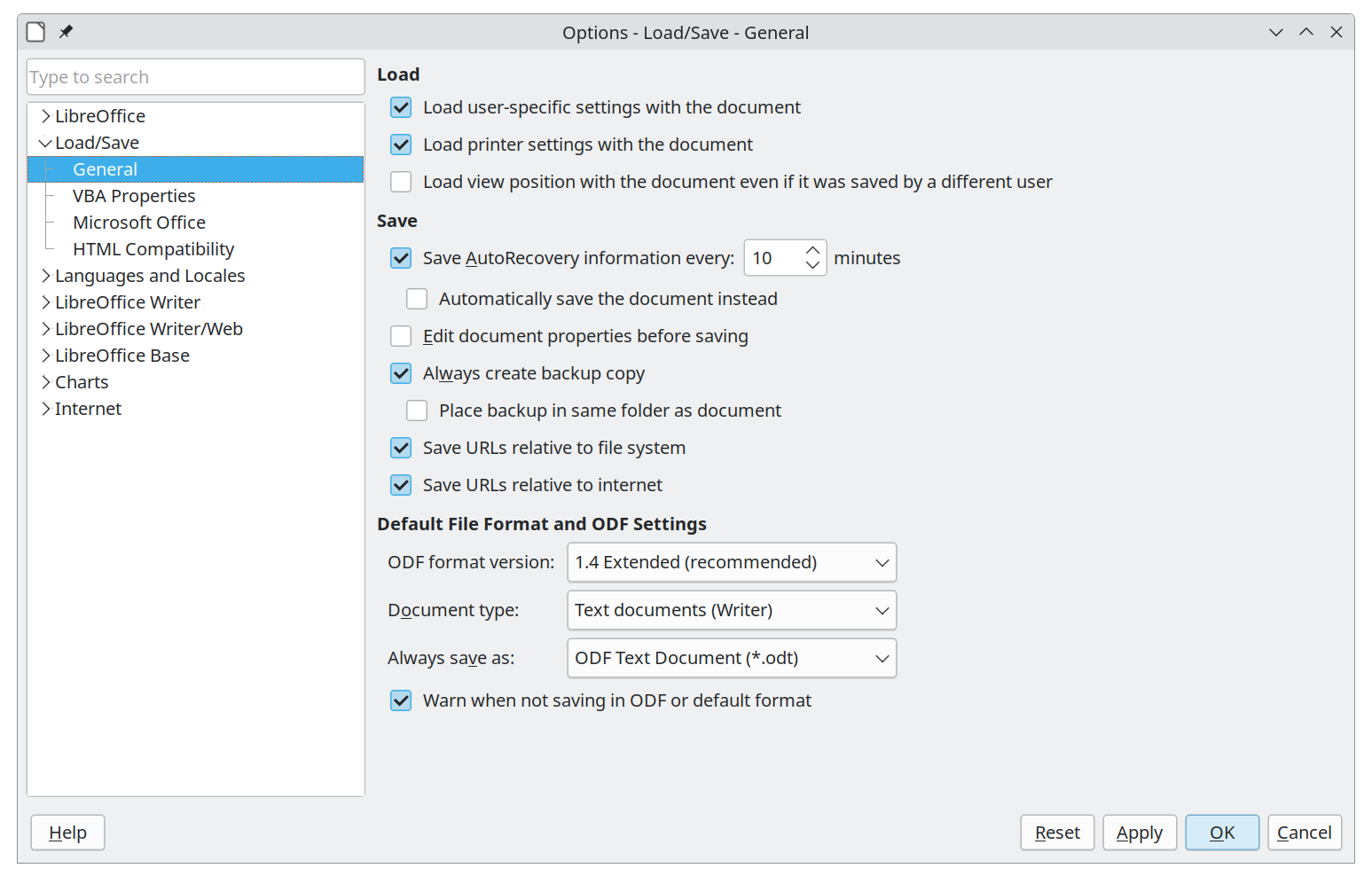Image resolution: width=1372 pixels, height=884 pixels.
Task: Select Microsoft Office in the sidebar
Action: pos(139,222)
